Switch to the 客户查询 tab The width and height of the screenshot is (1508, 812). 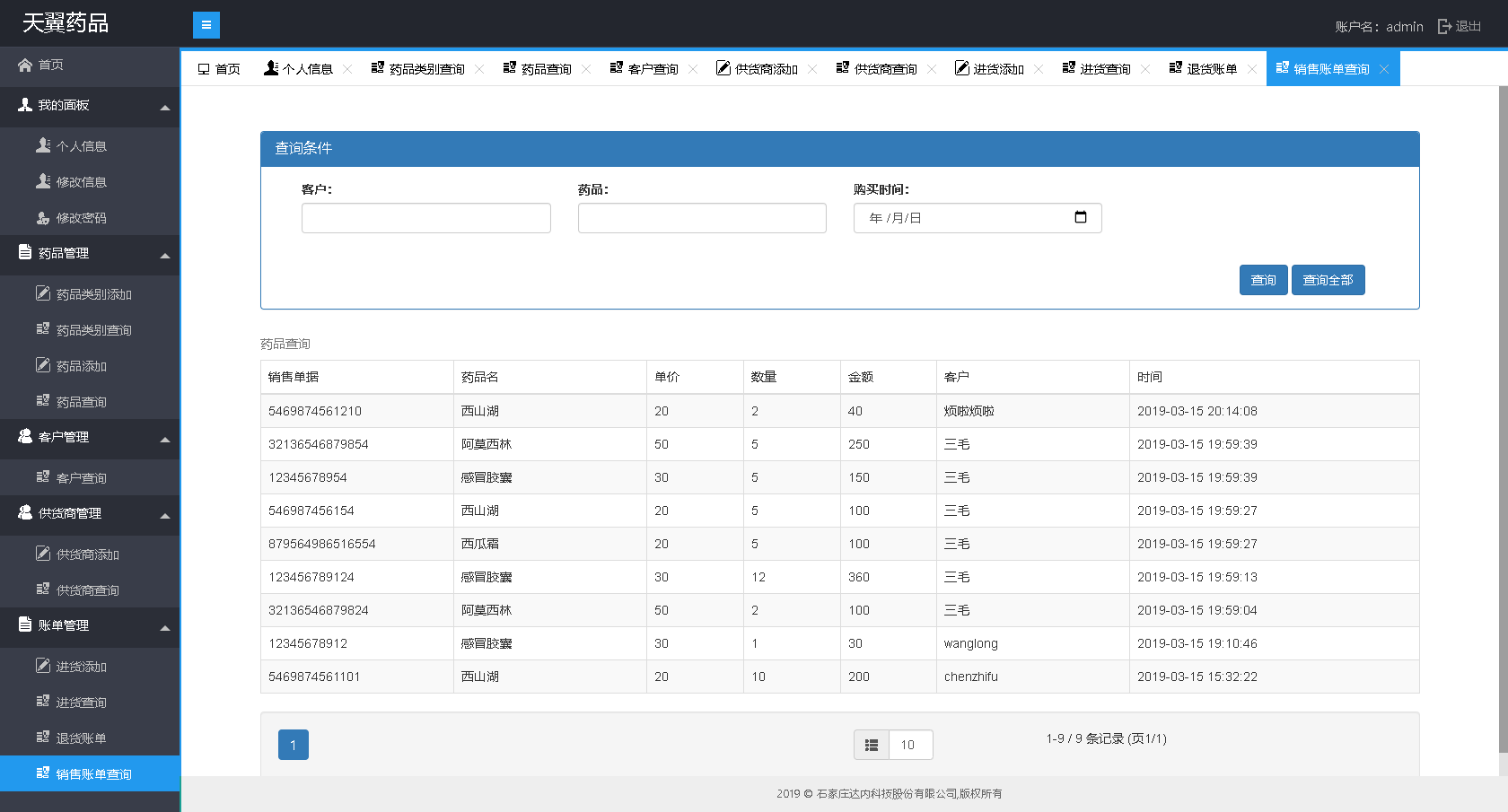click(644, 69)
